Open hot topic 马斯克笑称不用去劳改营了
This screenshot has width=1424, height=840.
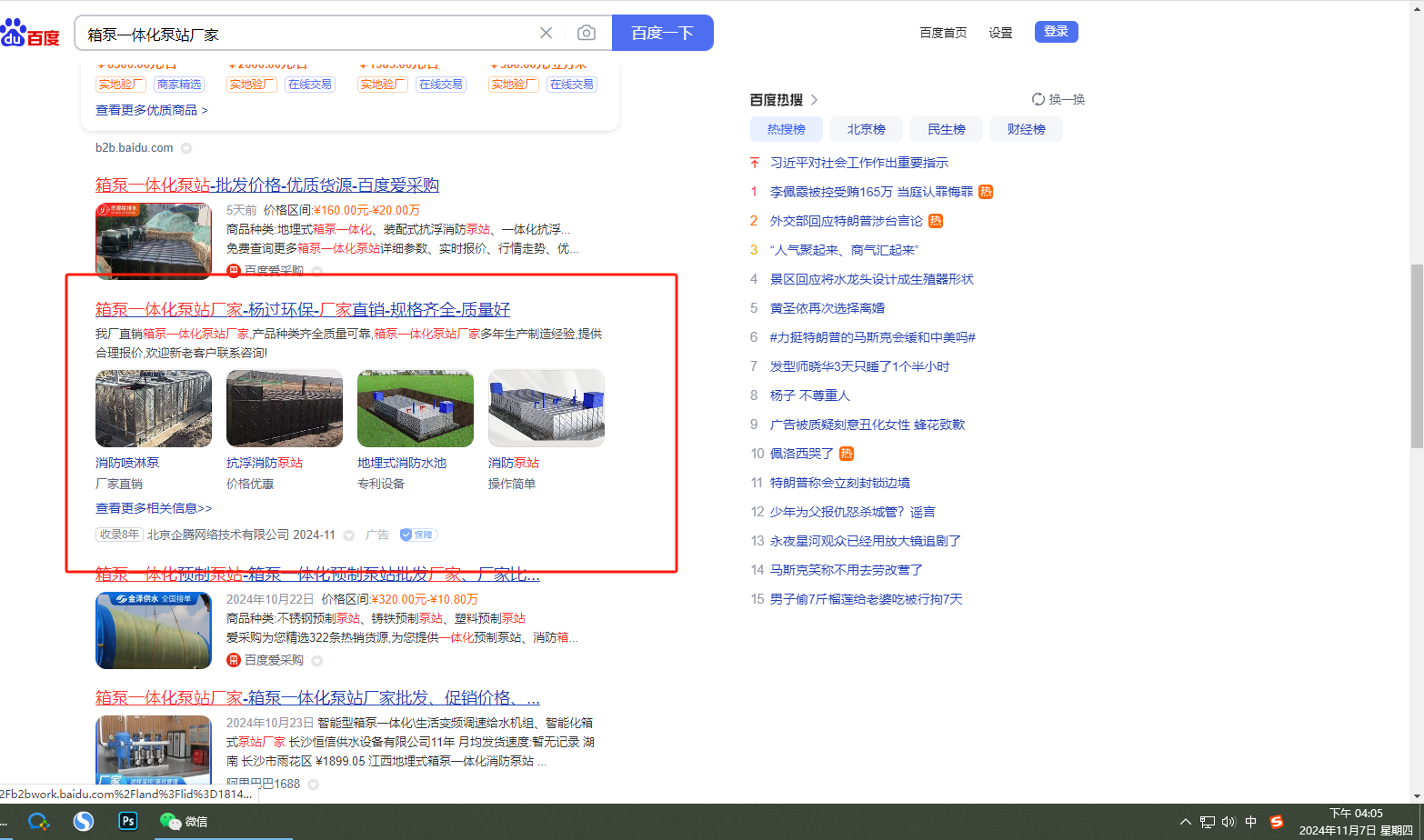point(847,570)
